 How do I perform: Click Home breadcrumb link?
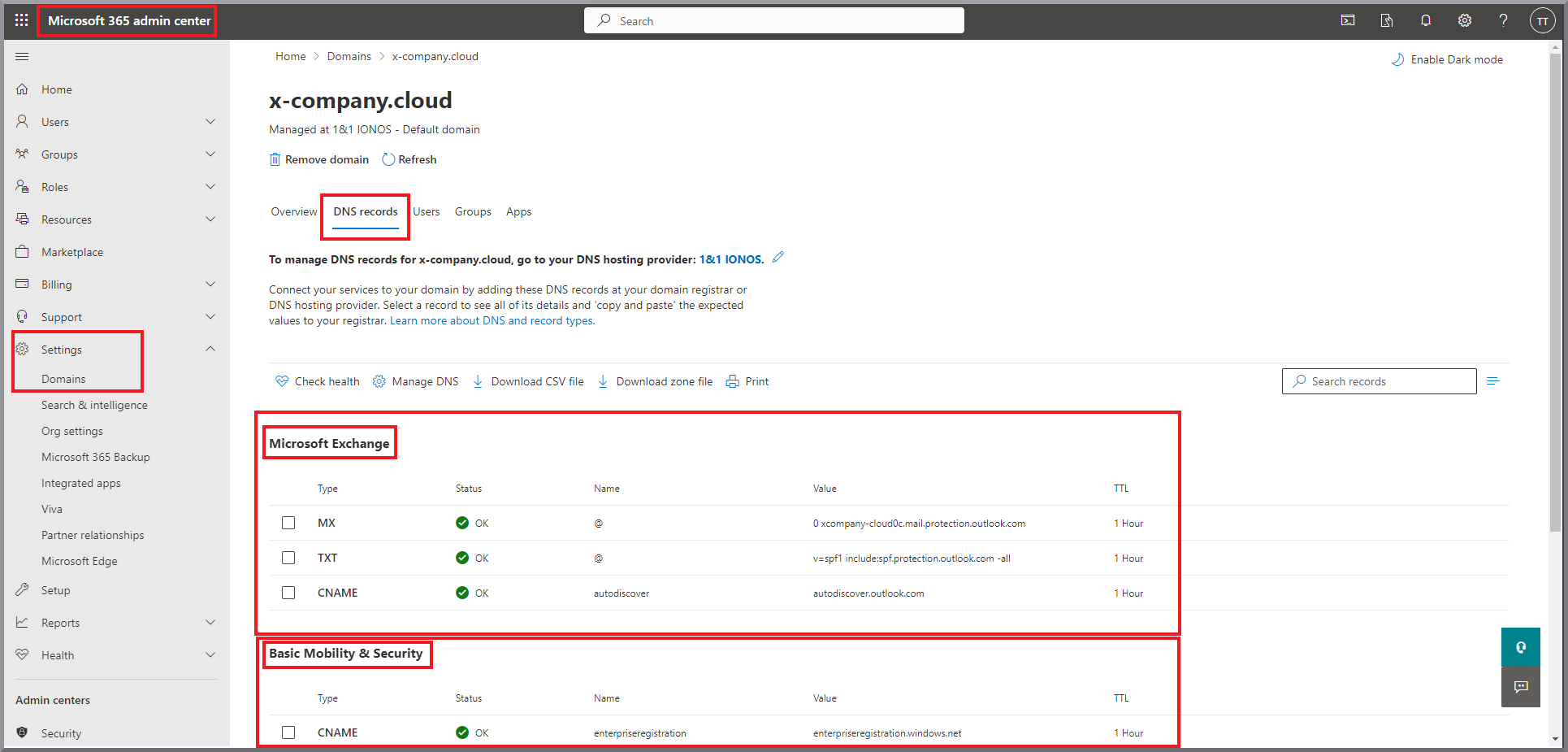pos(291,56)
